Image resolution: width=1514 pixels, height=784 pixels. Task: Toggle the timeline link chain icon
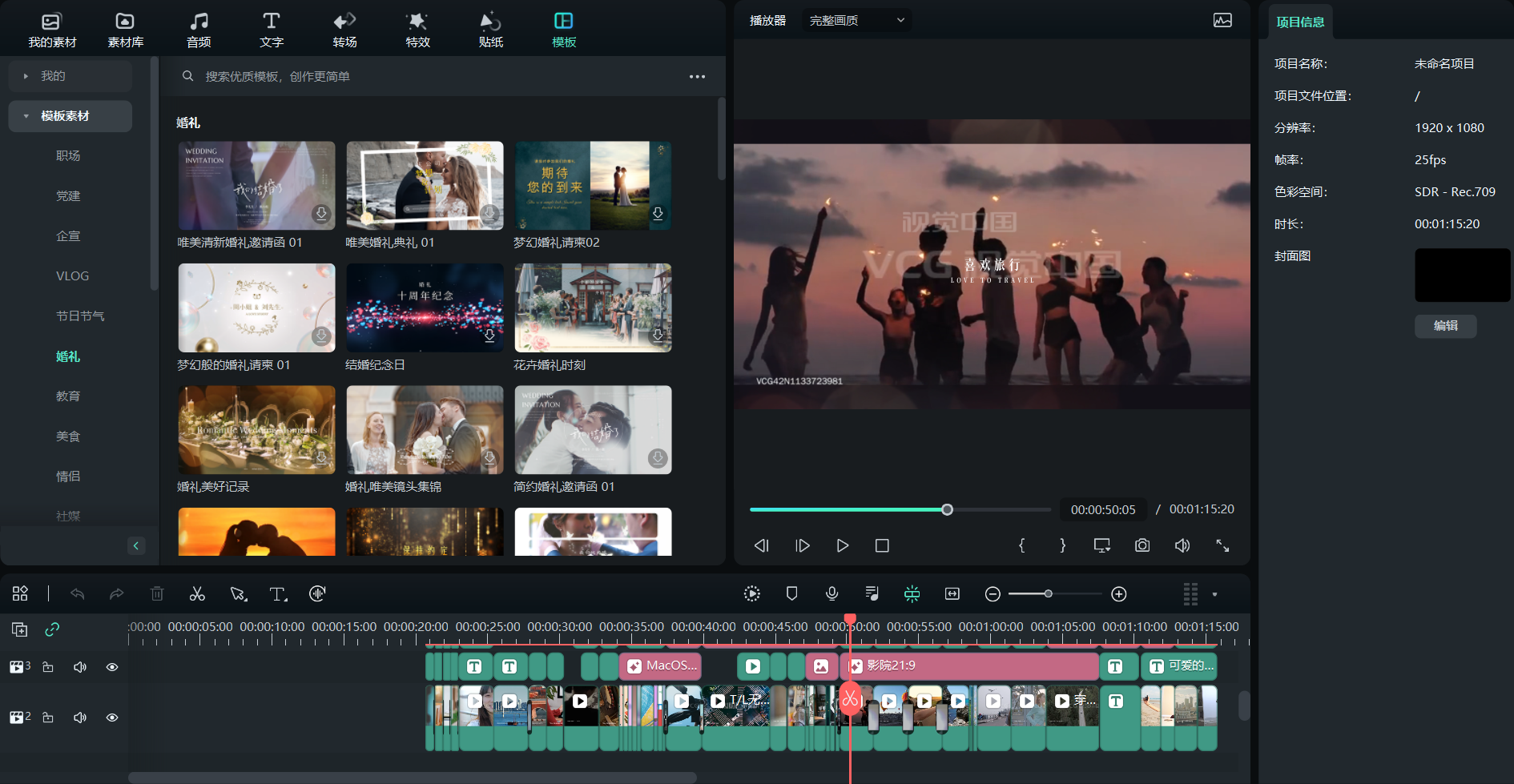52,629
